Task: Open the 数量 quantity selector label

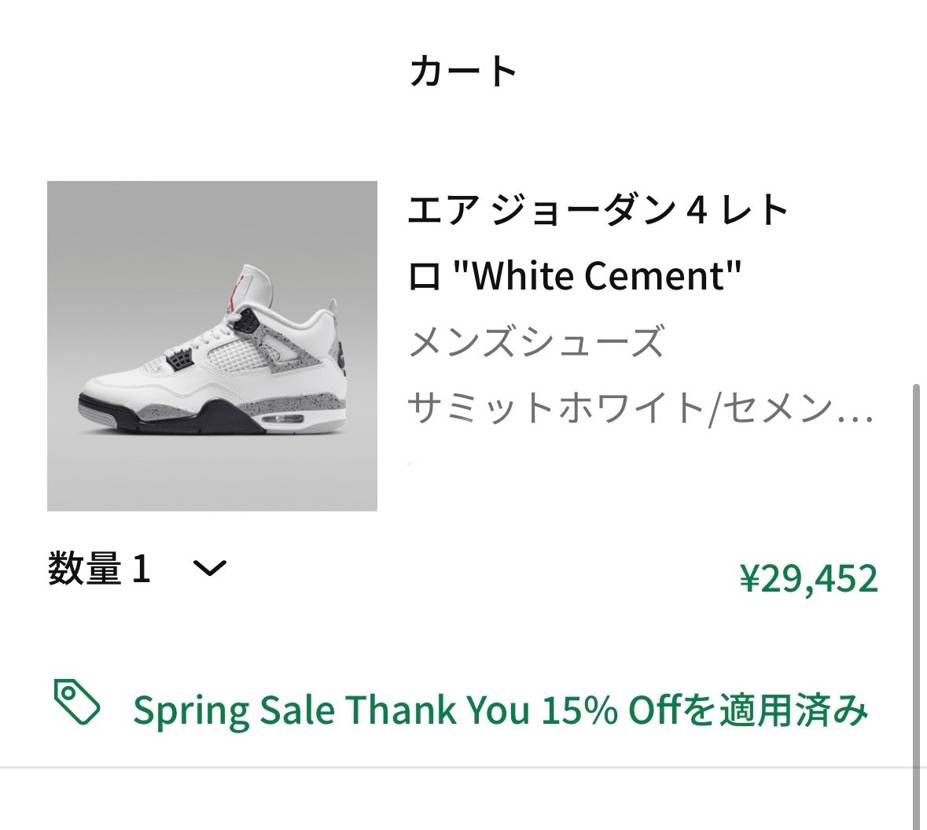Action: coord(85,570)
